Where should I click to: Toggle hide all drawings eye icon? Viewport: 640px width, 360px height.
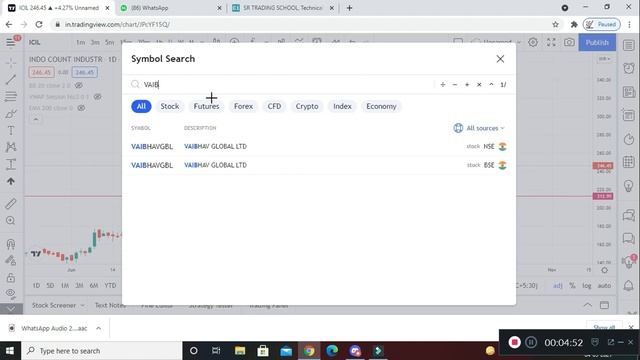(x=11, y=293)
